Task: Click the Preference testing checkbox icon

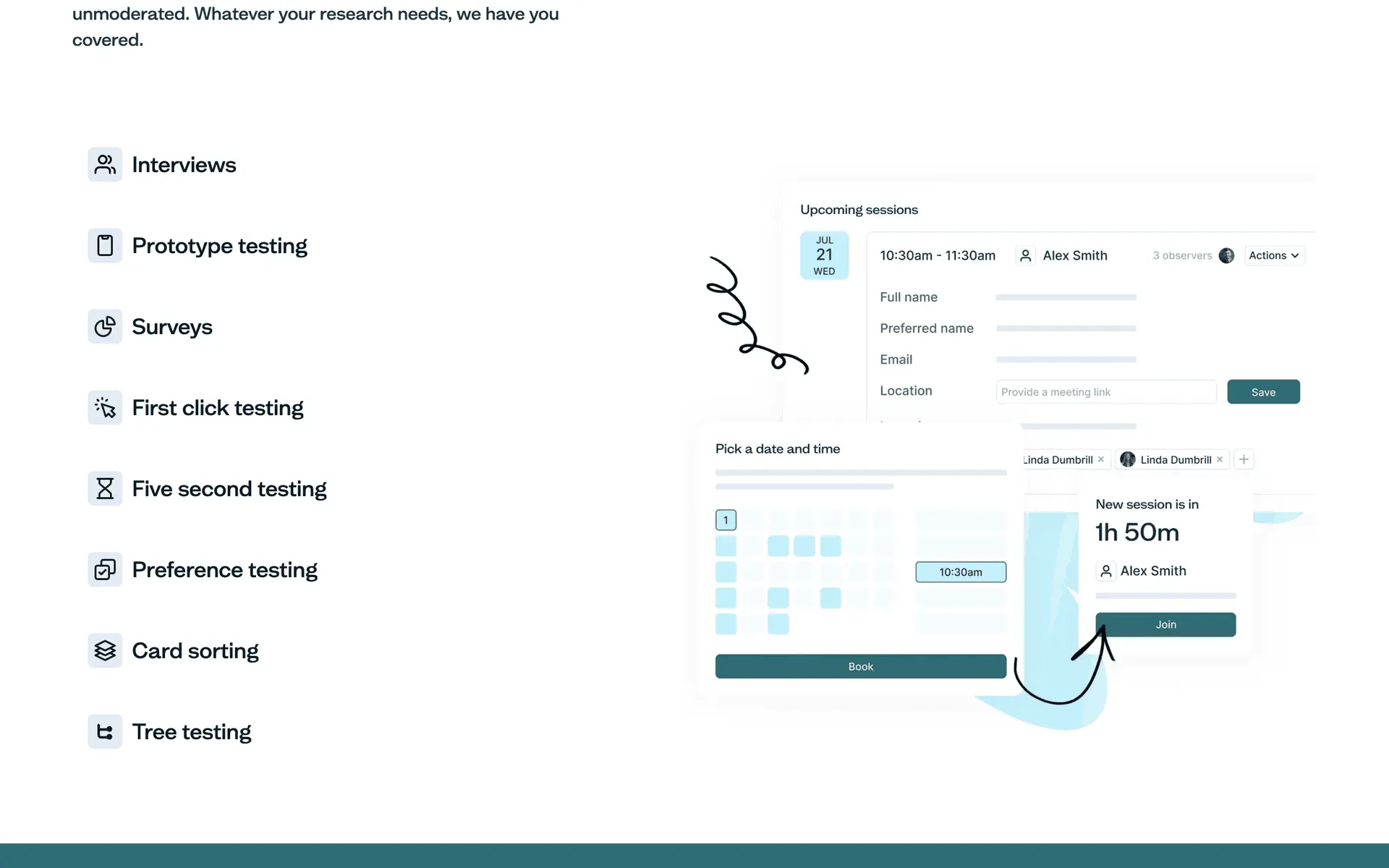Action: pyautogui.click(x=105, y=570)
